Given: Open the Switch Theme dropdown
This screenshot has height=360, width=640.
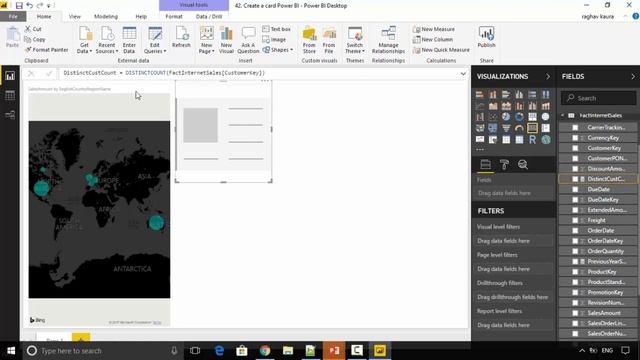Looking at the screenshot, I should point(355,40).
